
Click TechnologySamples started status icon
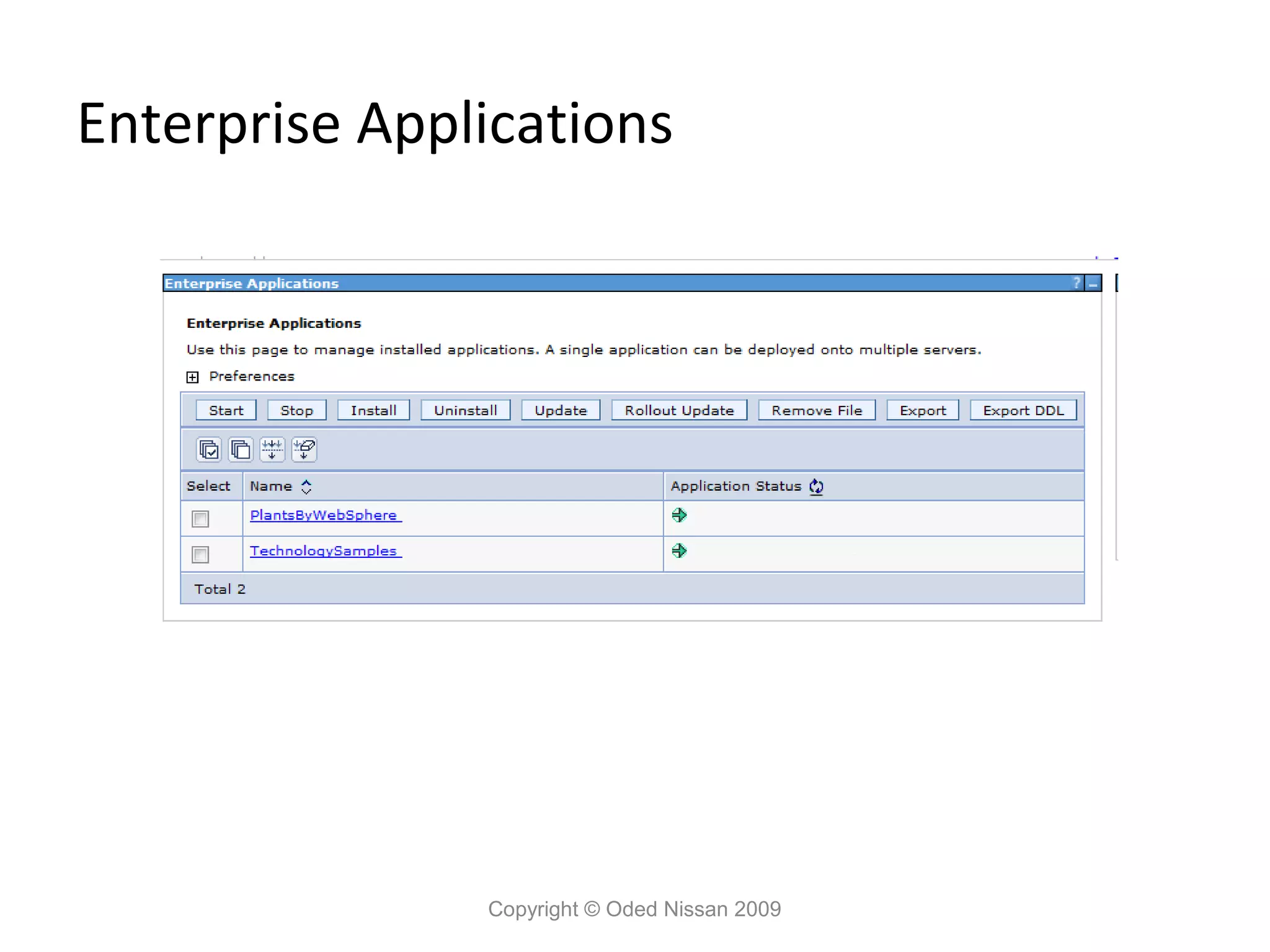coord(679,550)
